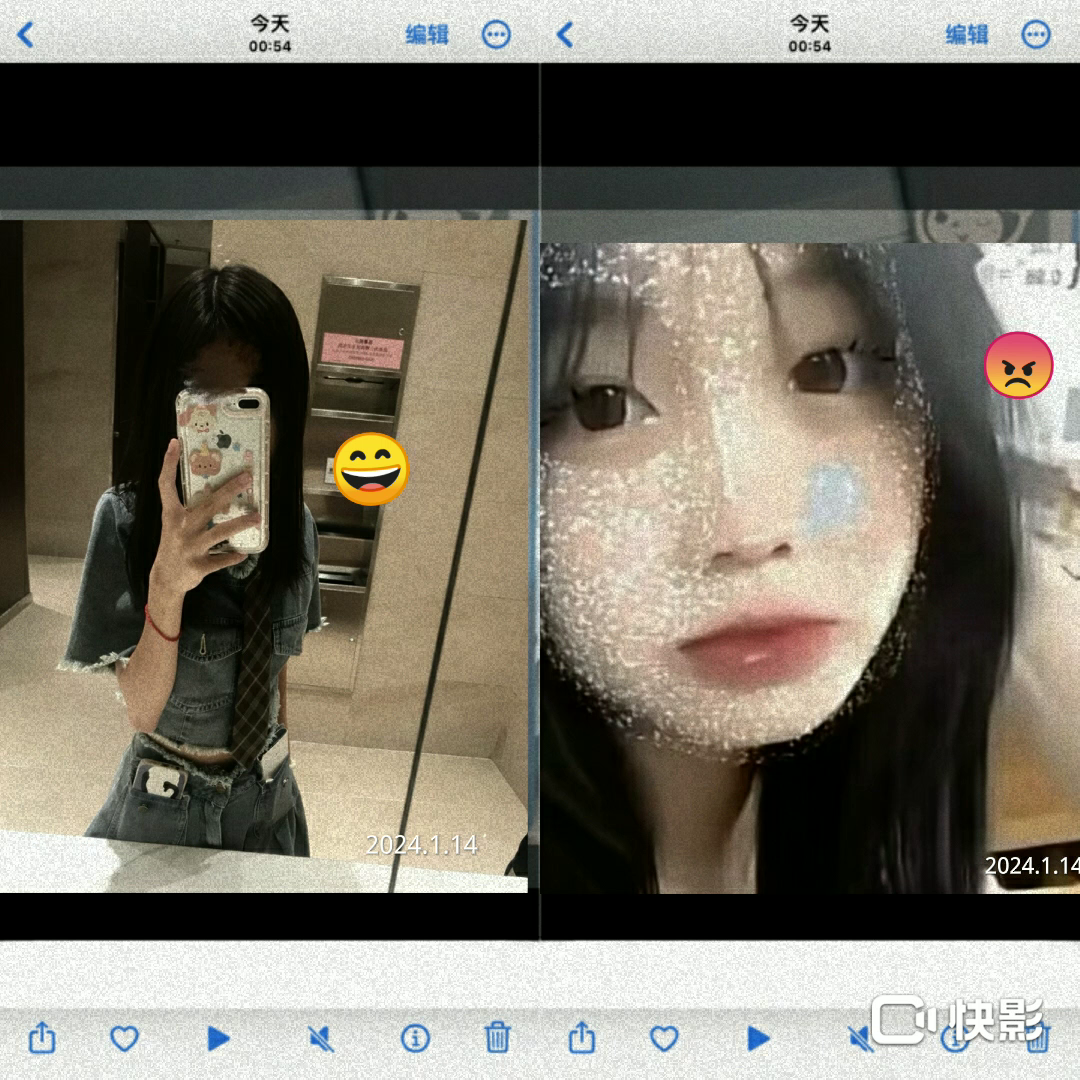Open the more options menu above the face close-up
This screenshot has width=1080, height=1080.
[x=1036, y=35]
